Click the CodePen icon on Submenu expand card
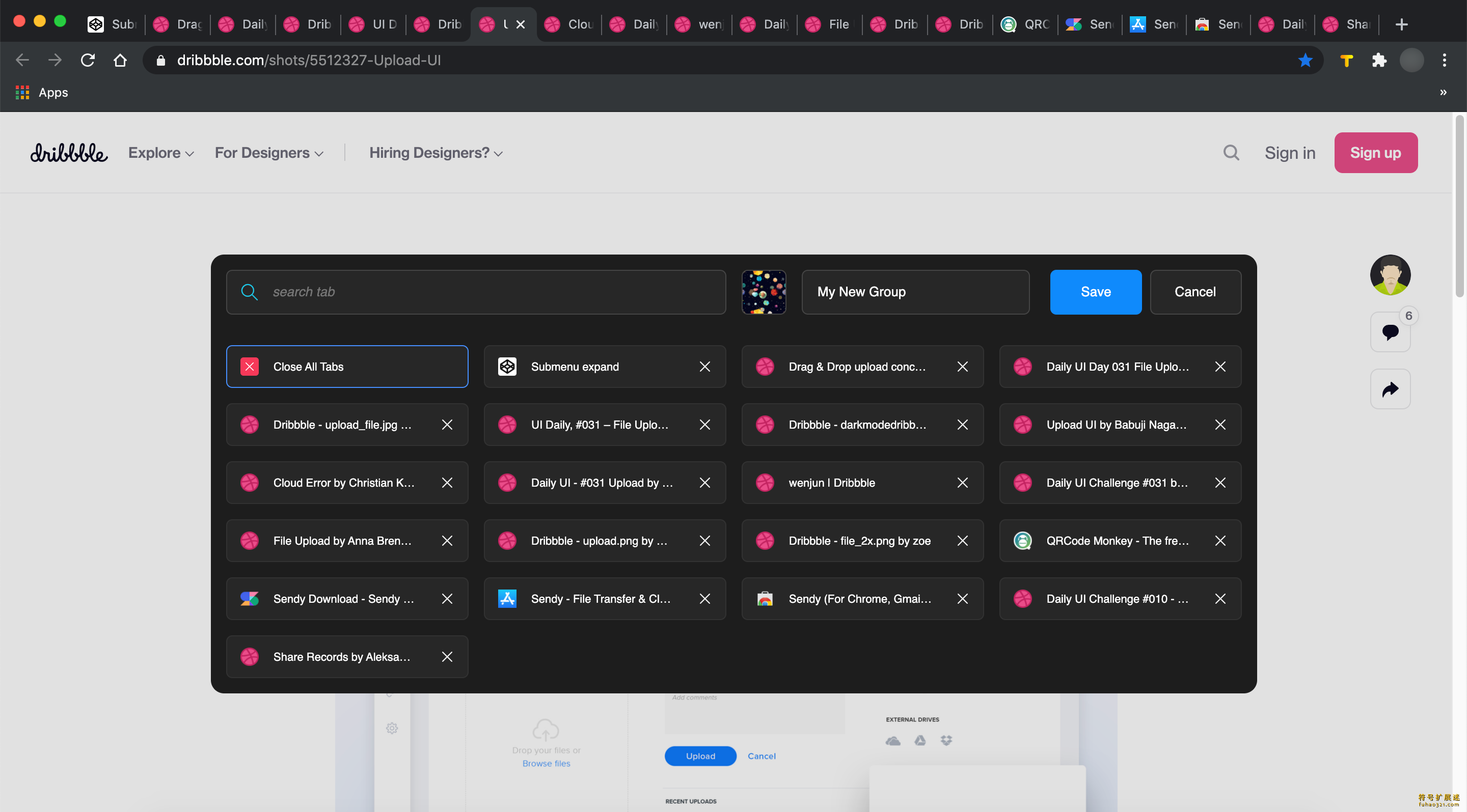 coord(507,367)
